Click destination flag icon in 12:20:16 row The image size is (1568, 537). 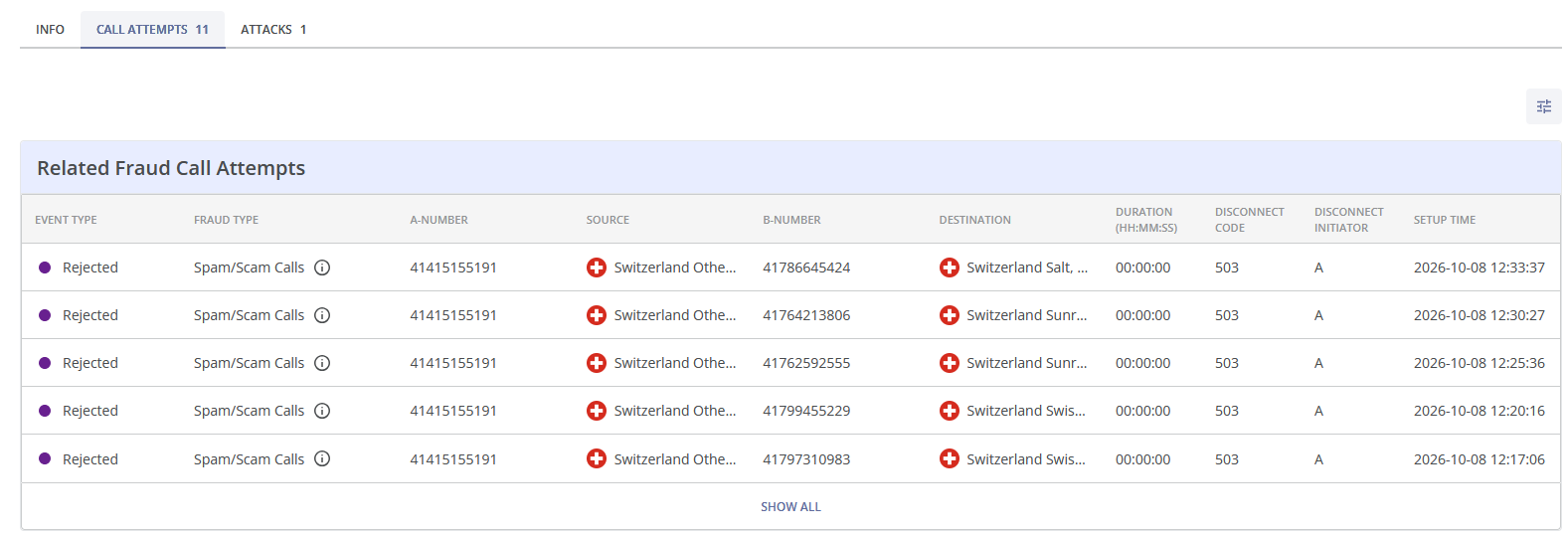pos(950,411)
